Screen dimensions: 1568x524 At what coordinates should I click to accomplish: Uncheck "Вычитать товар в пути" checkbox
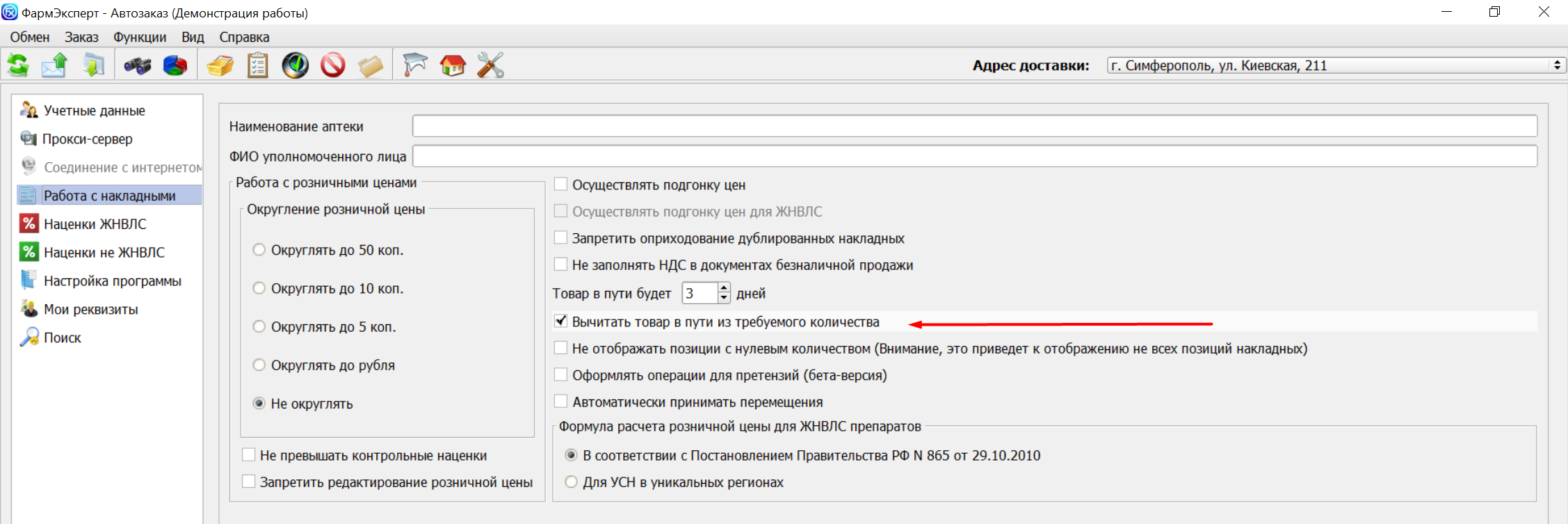(560, 321)
